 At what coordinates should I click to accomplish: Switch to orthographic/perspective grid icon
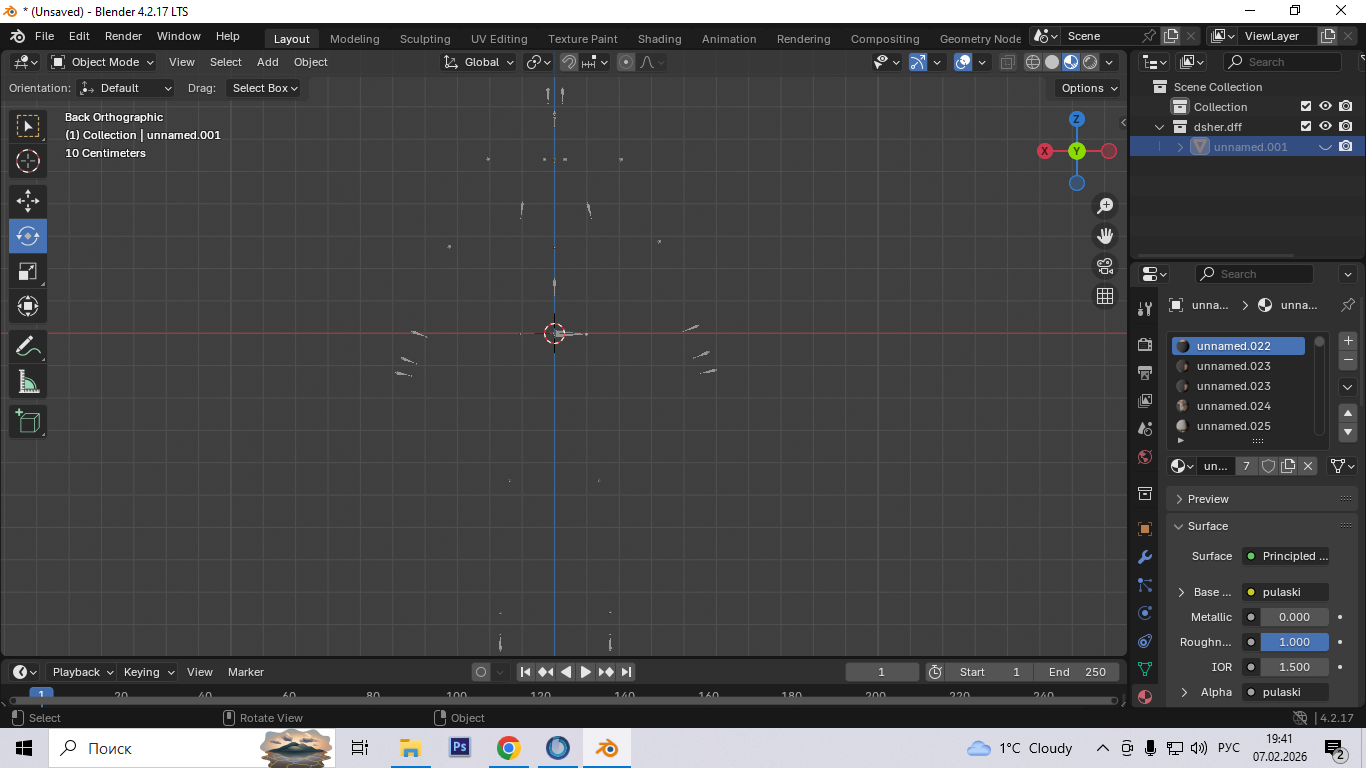click(x=1105, y=296)
